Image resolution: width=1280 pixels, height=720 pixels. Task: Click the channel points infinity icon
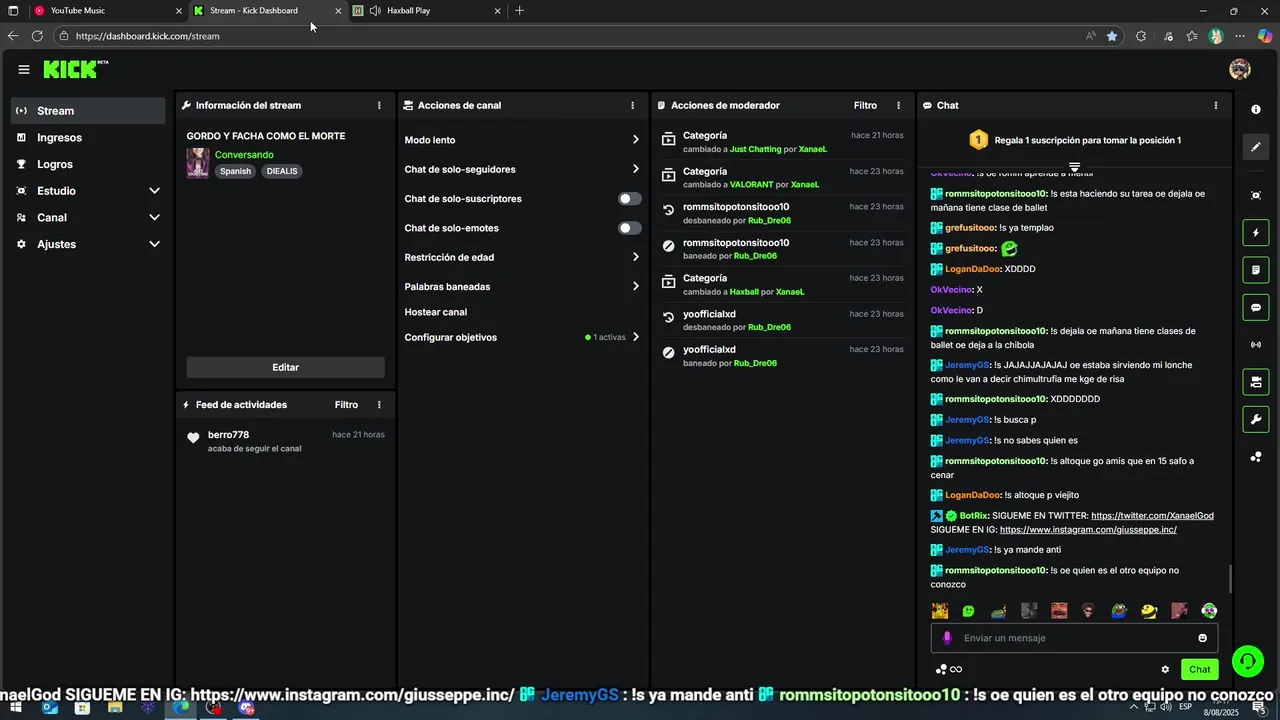pos(948,670)
